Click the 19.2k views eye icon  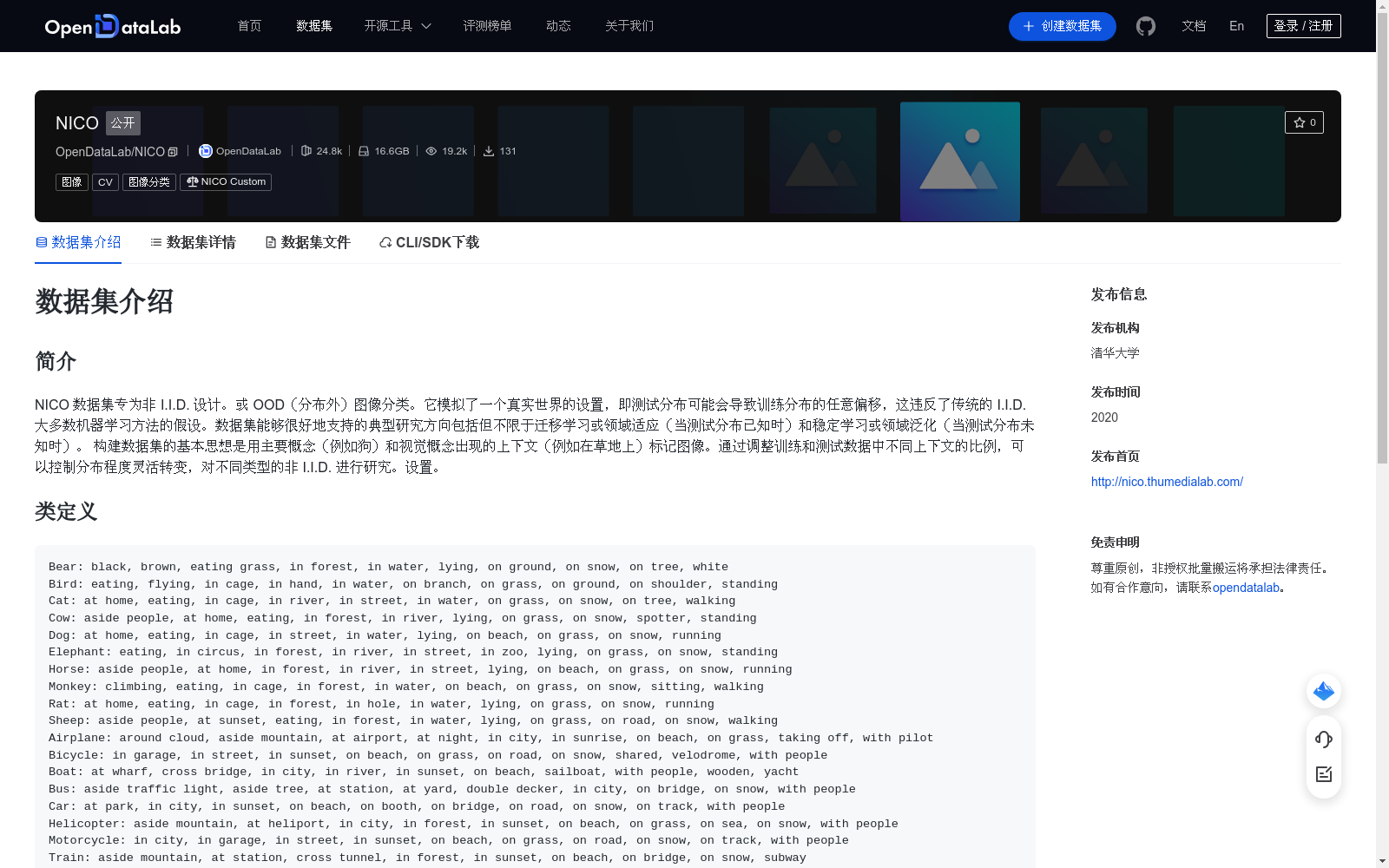pyautogui.click(x=431, y=151)
